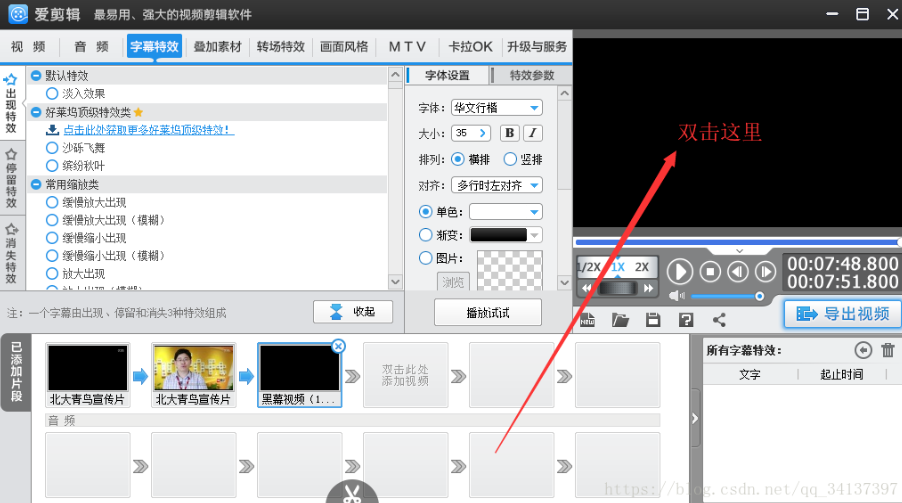Select the gradient color radio option
This screenshot has width=902, height=503.
point(425,235)
